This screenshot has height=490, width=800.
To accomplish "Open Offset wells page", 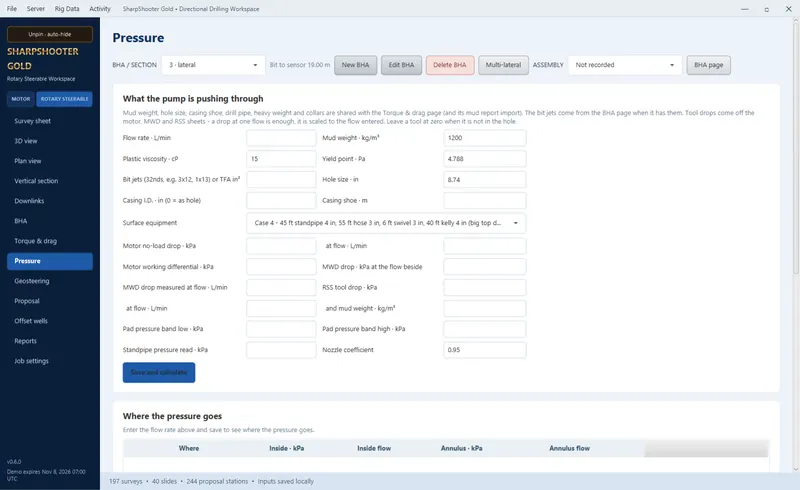I will tap(50, 321).
